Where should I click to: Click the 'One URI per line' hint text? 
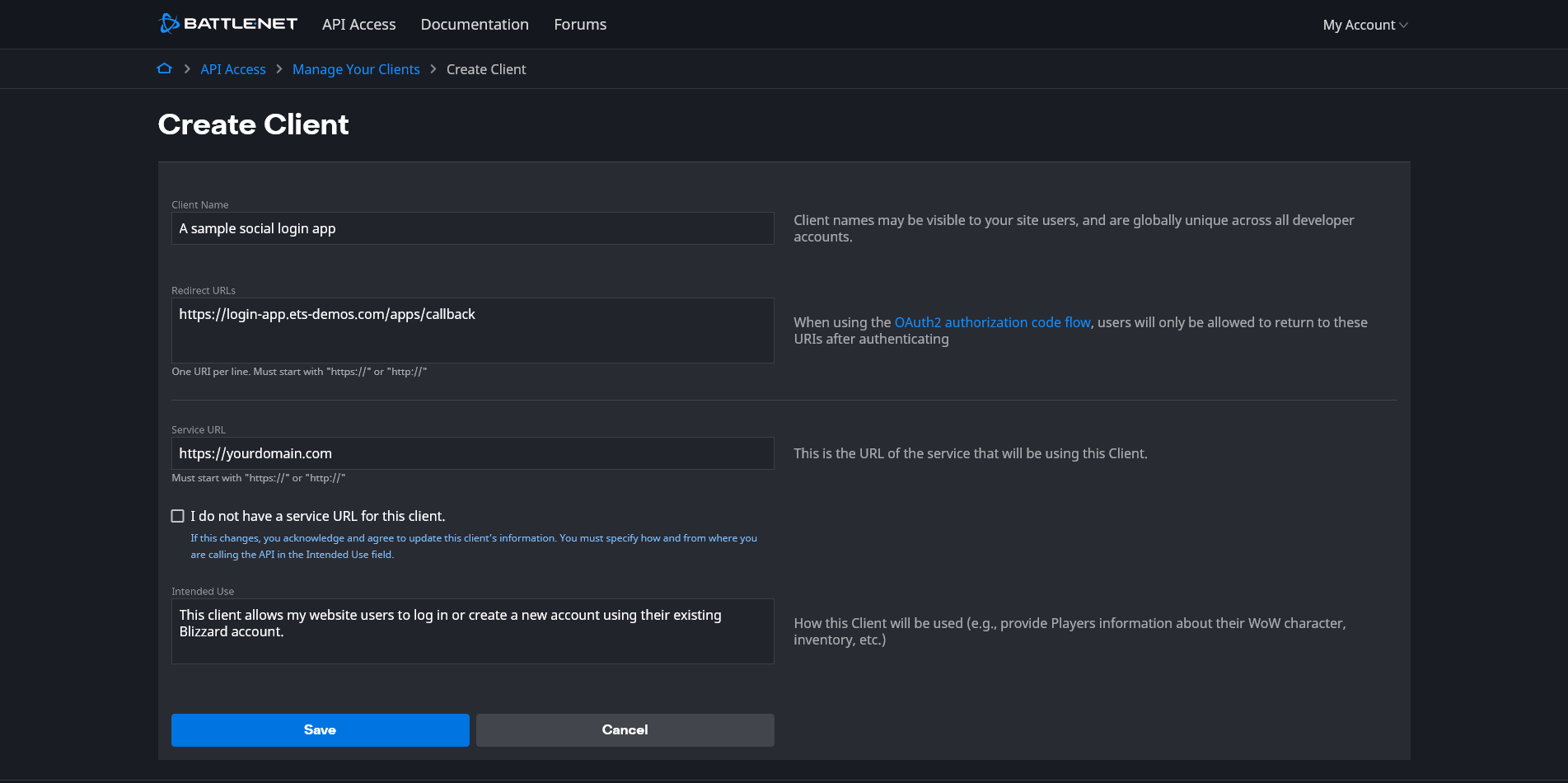pos(299,372)
